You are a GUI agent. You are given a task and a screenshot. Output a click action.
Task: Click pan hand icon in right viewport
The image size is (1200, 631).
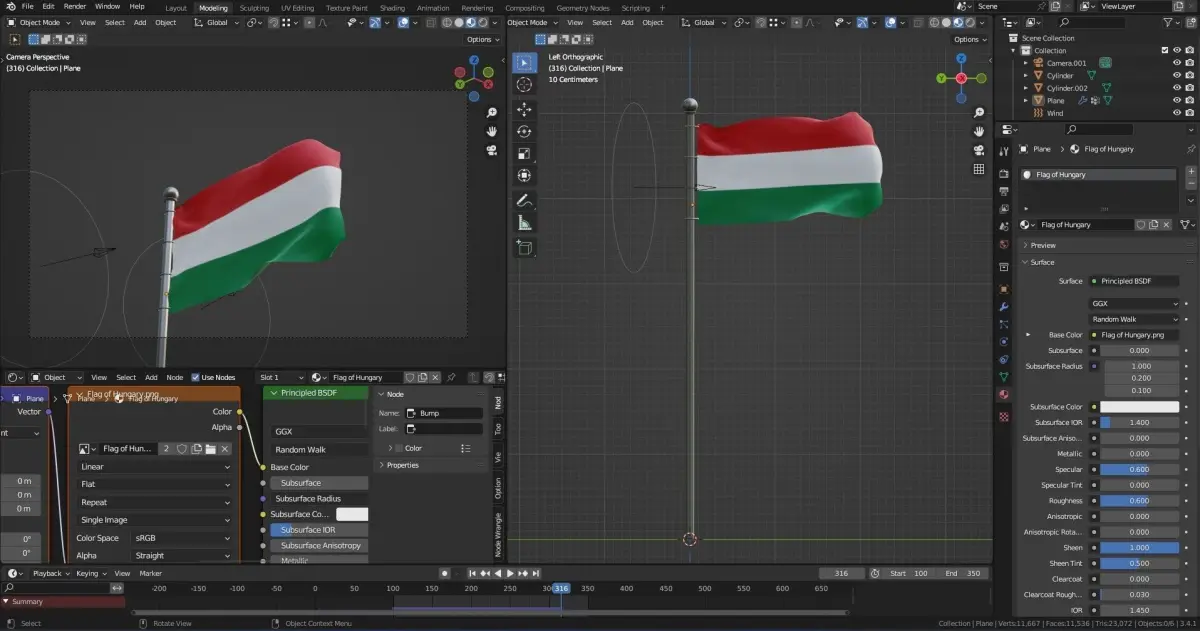979,131
